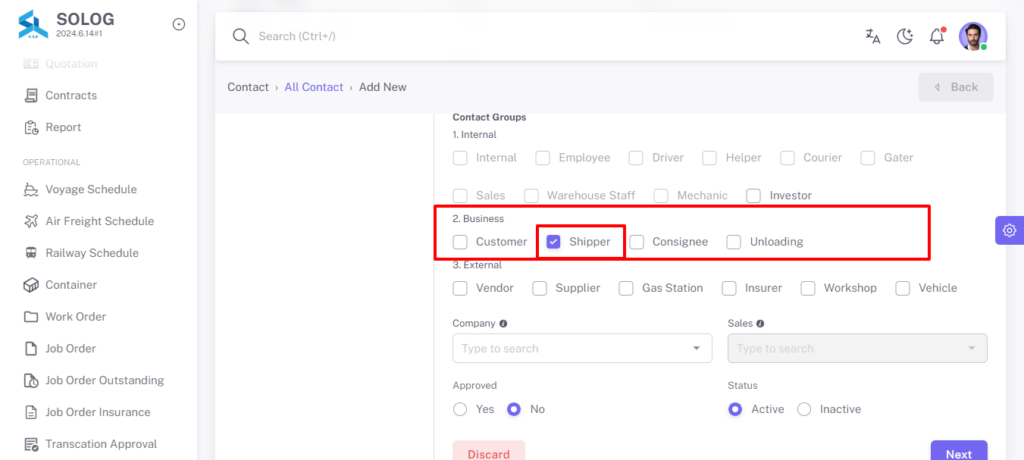The height and width of the screenshot is (460, 1024).
Task: Check the Consignee checkbox
Action: [x=637, y=242]
